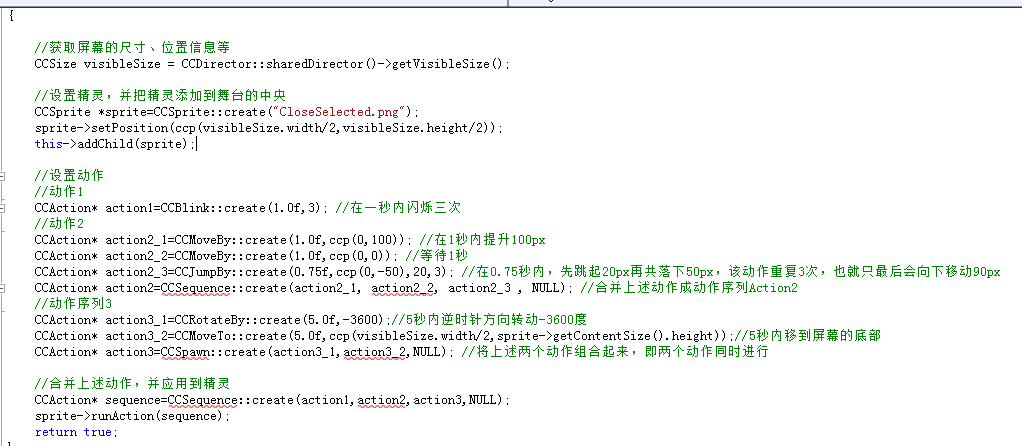Image resolution: width=1022 pixels, height=446 pixels.
Task: Click the opening brace at the top
Action: 12,16
